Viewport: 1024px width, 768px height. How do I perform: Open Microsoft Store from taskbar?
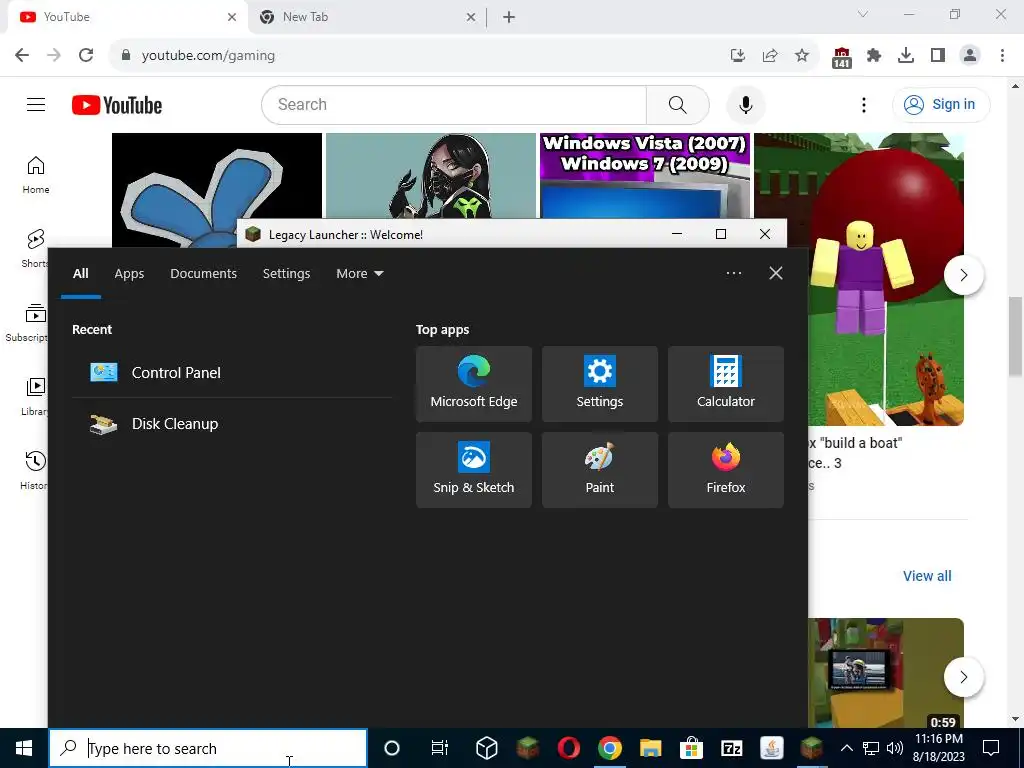(691, 748)
